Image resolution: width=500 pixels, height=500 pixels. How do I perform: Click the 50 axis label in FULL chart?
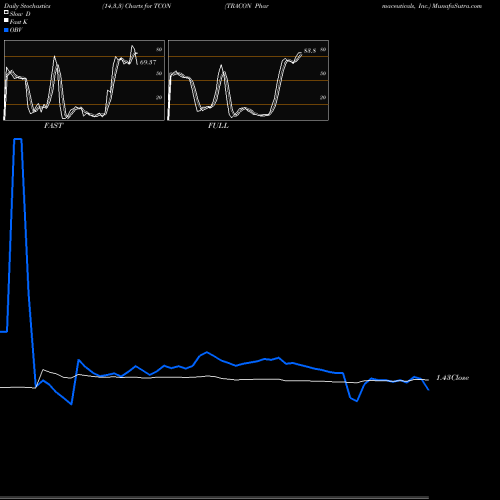tap(323, 73)
